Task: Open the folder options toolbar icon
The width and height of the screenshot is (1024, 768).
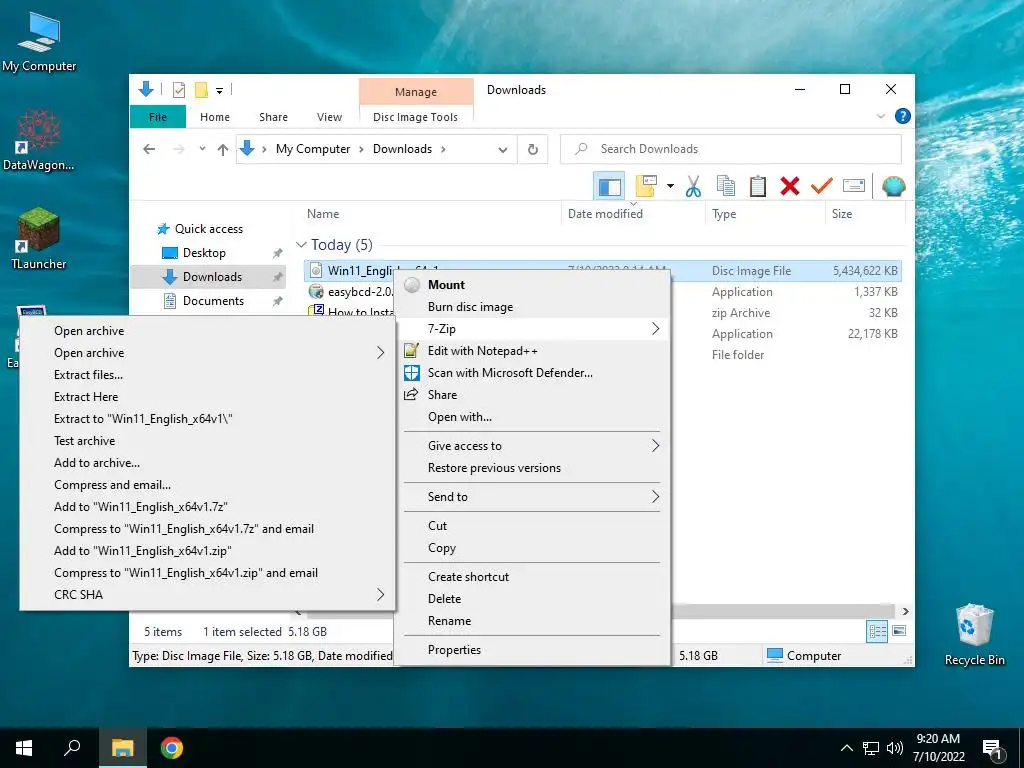Action: click(646, 186)
